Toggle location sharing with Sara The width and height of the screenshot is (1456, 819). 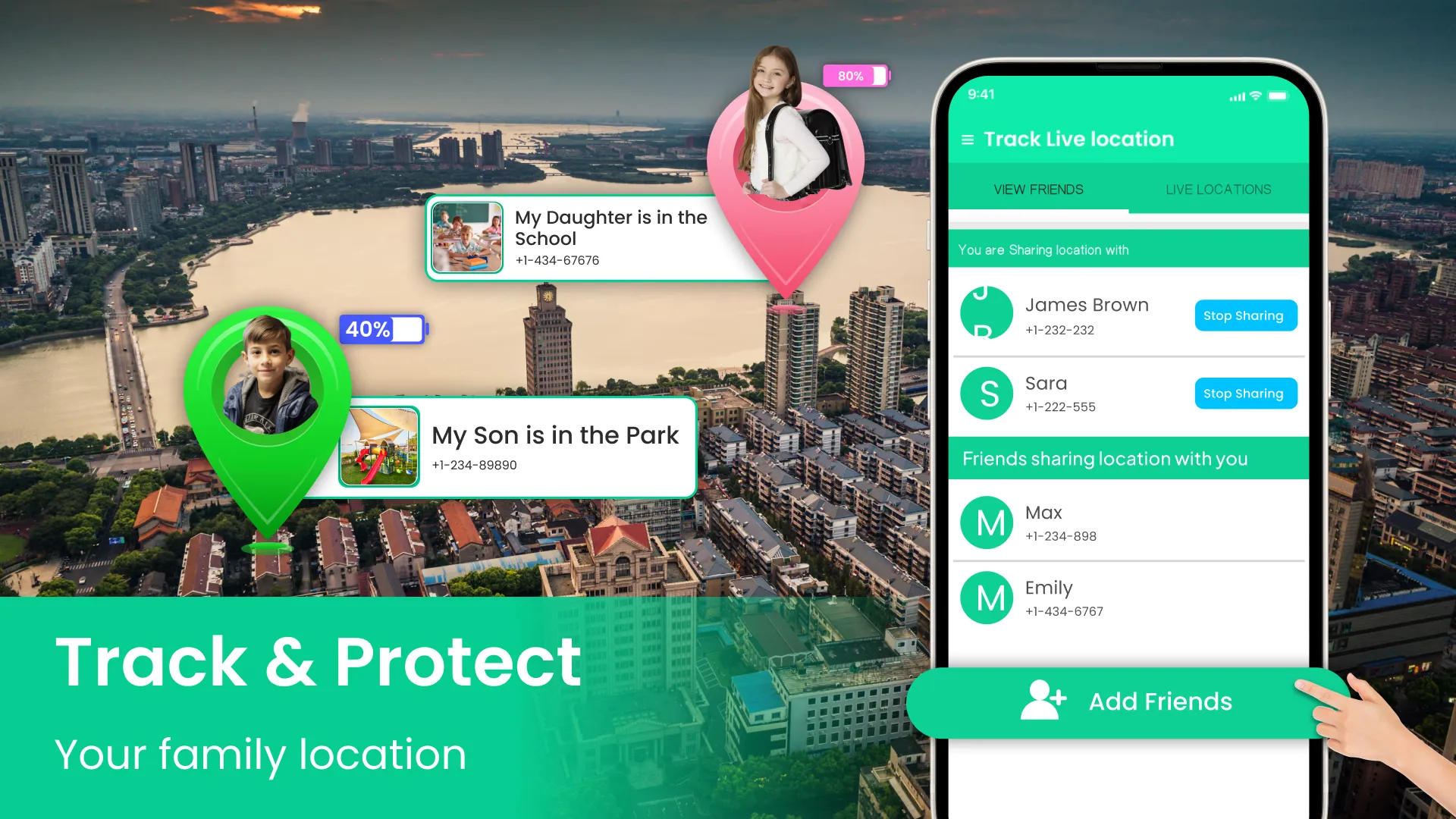[x=1244, y=393]
